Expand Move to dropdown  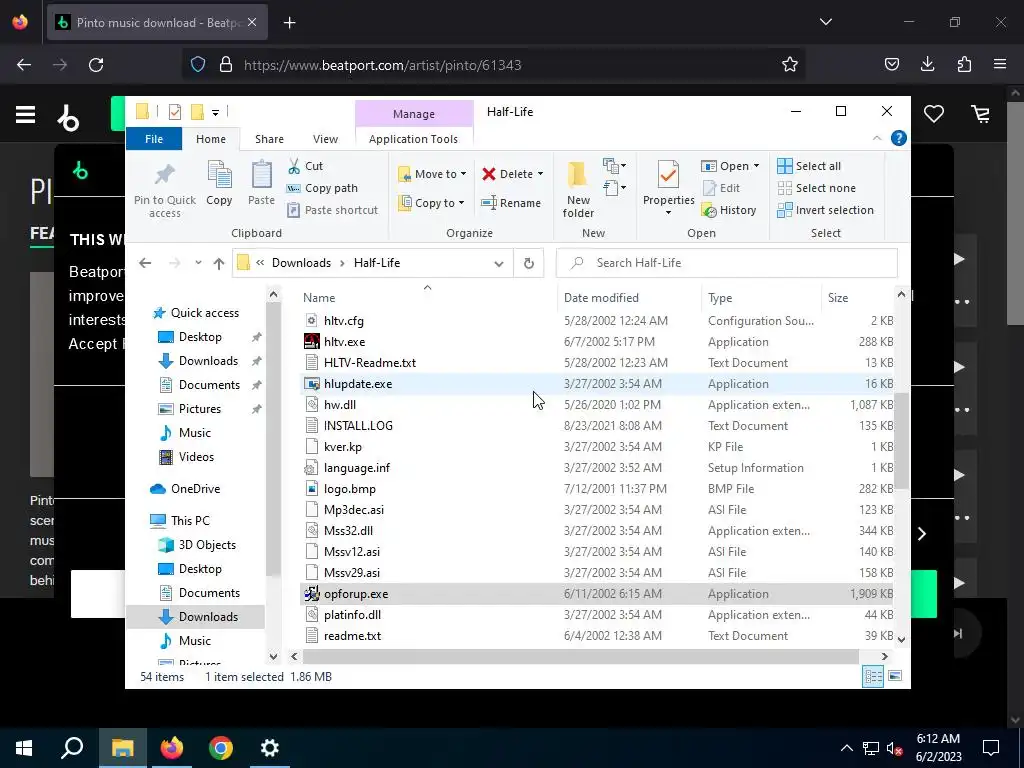tap(464, 174)
